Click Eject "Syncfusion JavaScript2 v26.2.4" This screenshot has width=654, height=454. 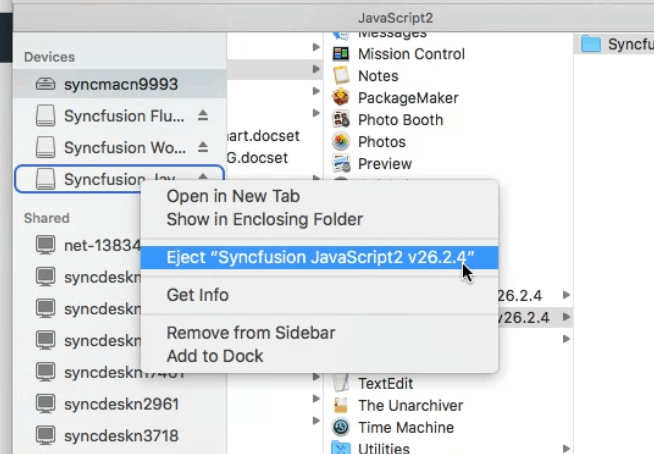point(320,257)
